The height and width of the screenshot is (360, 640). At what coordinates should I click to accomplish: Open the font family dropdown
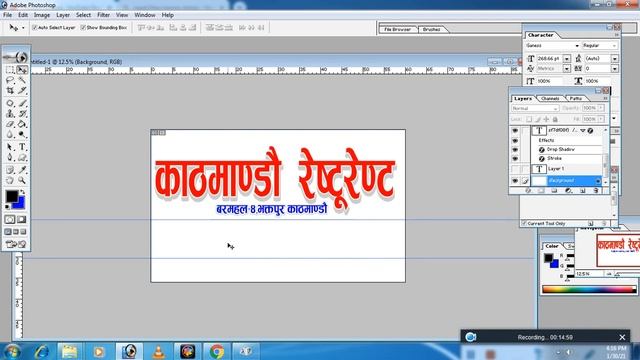[577, 46]
